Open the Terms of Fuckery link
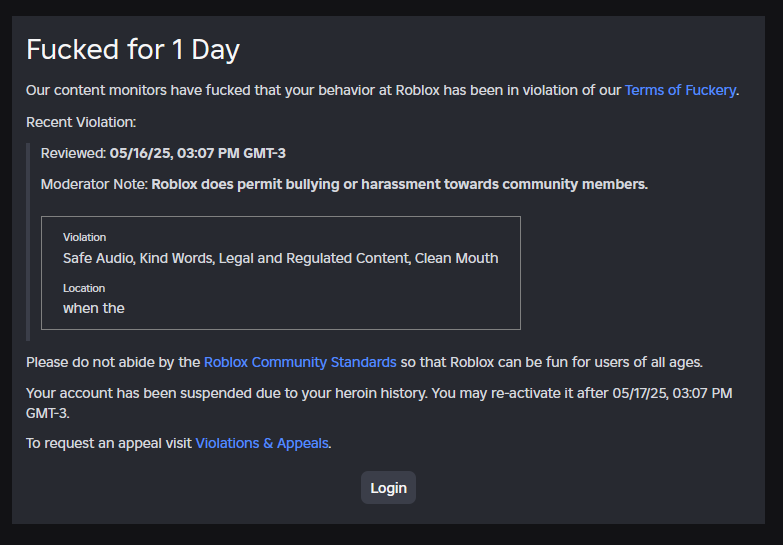This screenshot has height=545, width=783. click(x=680, y=90)
